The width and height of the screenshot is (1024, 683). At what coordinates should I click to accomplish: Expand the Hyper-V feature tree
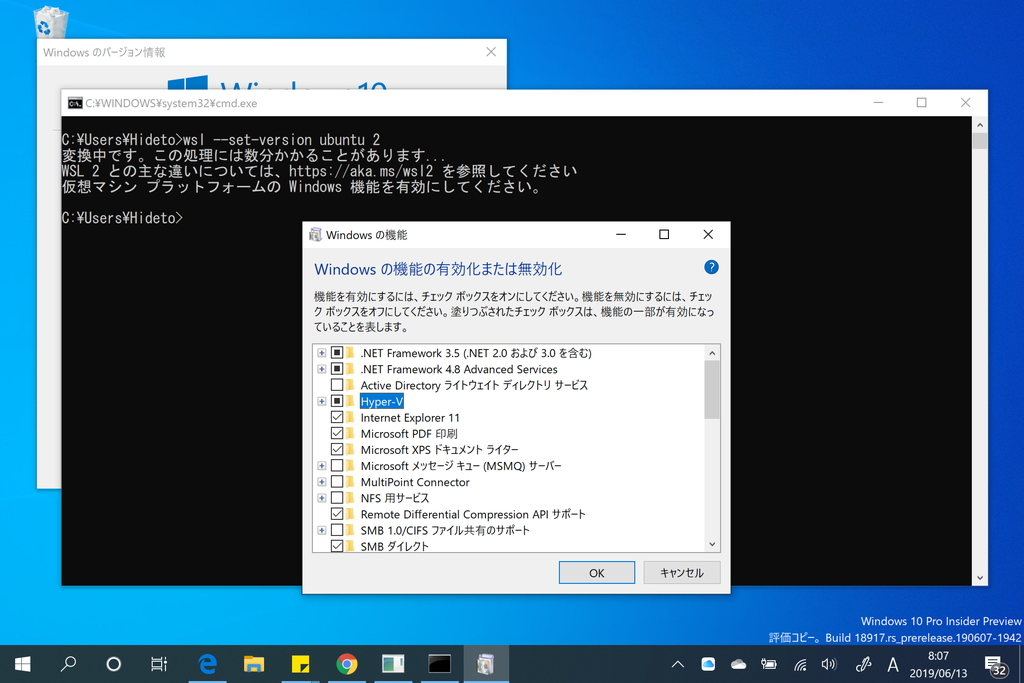[321, 401]
